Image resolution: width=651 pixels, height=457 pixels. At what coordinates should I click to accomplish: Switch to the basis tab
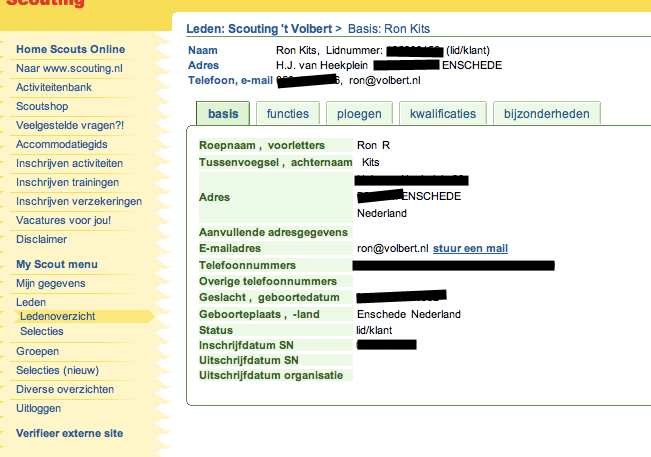(x=223, y=113)
